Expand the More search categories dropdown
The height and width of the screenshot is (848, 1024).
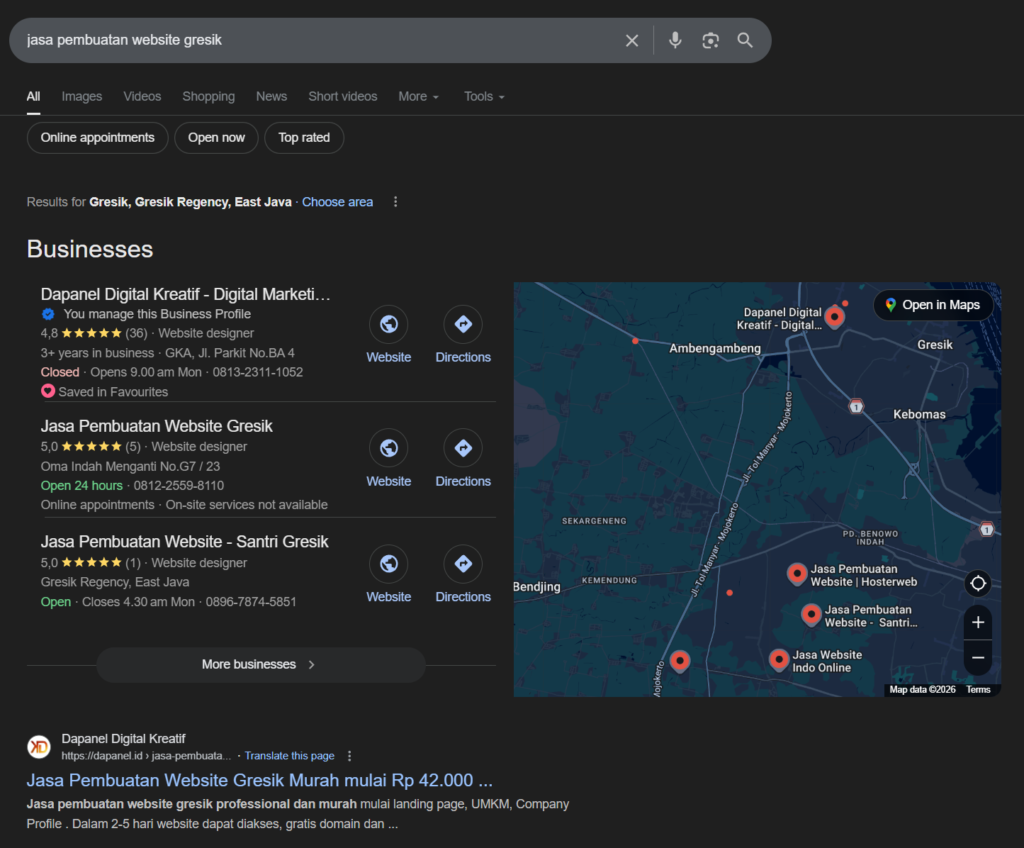[419, 97]
